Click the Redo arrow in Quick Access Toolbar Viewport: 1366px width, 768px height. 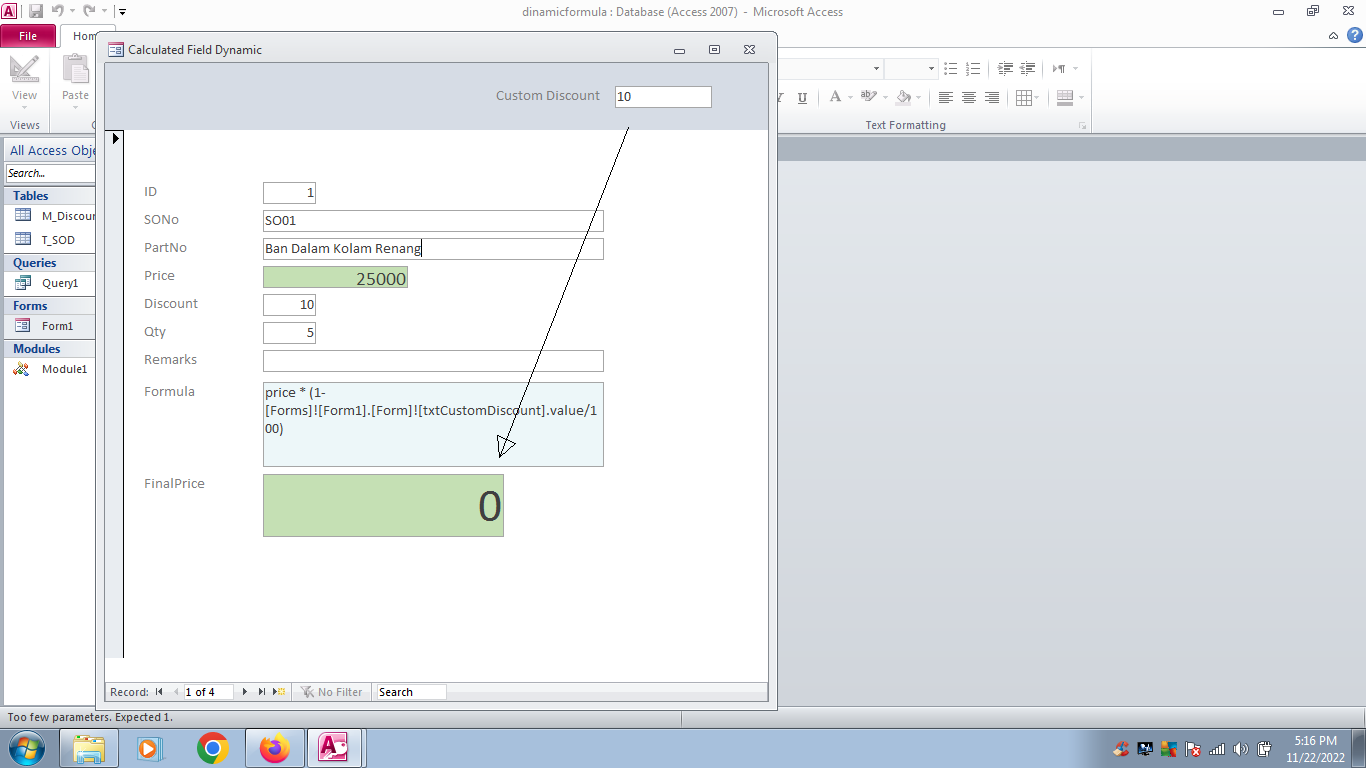pos(89,12)
